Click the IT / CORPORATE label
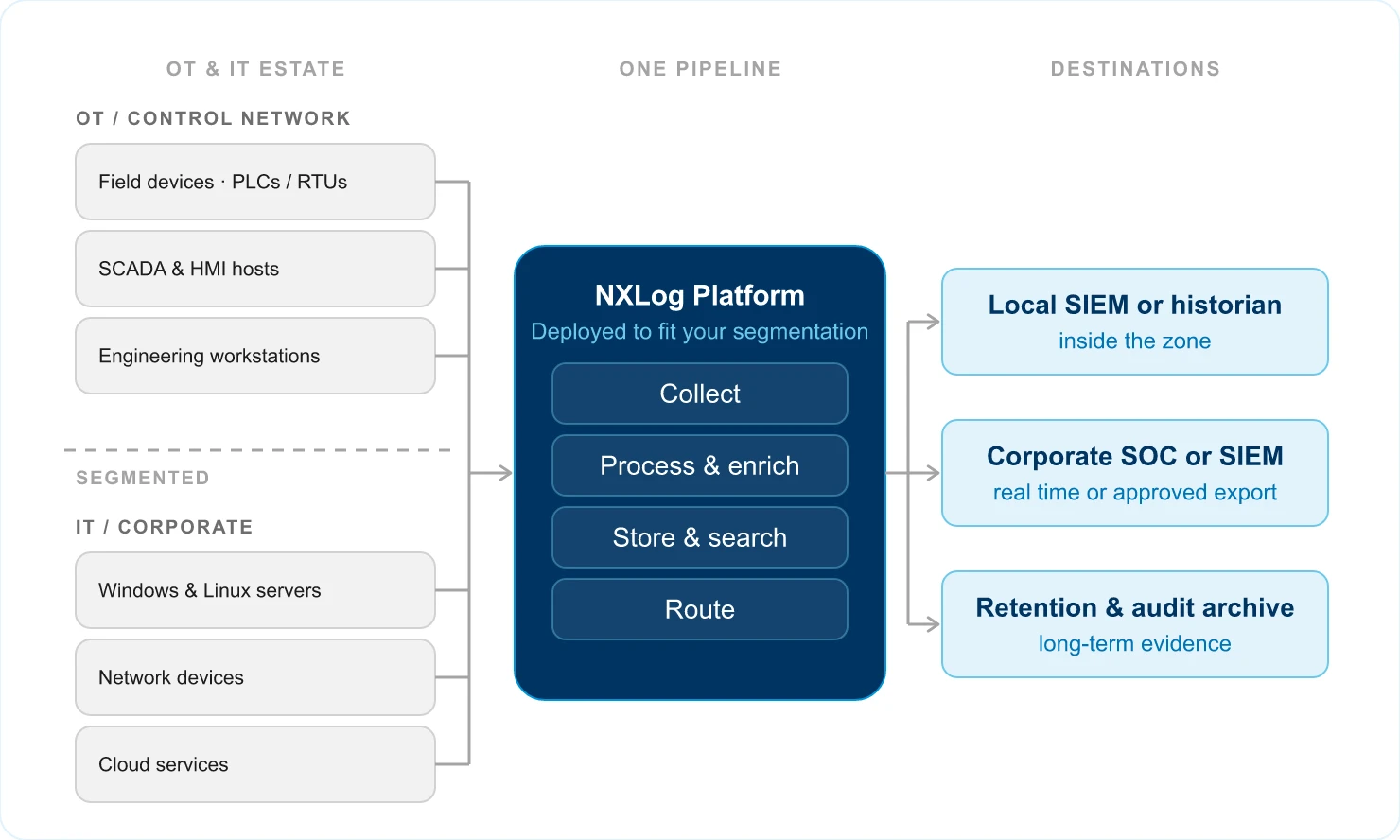The width and height of the screenshot is (1400, 840). click(x=164, y=527)
